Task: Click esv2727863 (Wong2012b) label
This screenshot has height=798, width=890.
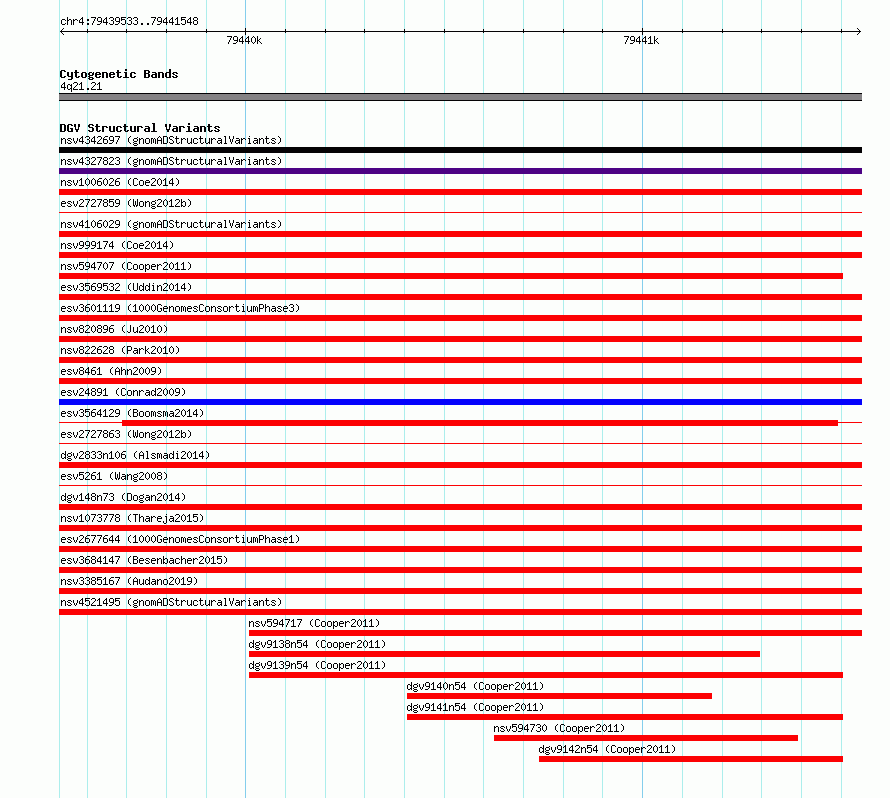Action: coord(126,434)
